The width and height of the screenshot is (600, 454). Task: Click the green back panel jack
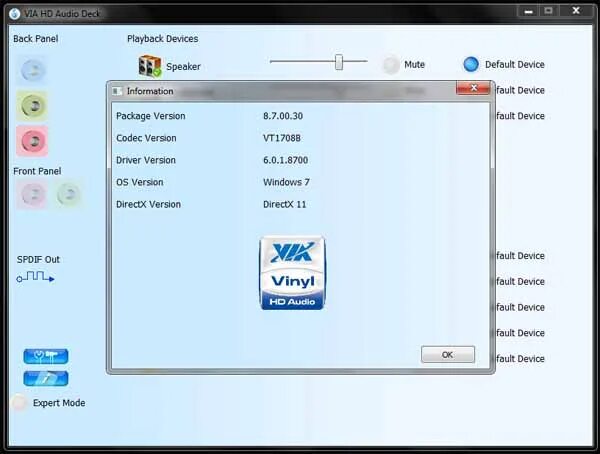tap(32, 106)
